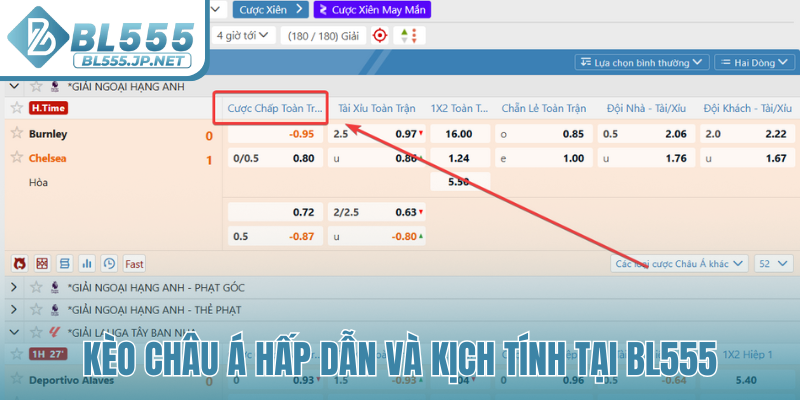
Task: Click the first red shield icon below match
Action: (x=19, y=263)
